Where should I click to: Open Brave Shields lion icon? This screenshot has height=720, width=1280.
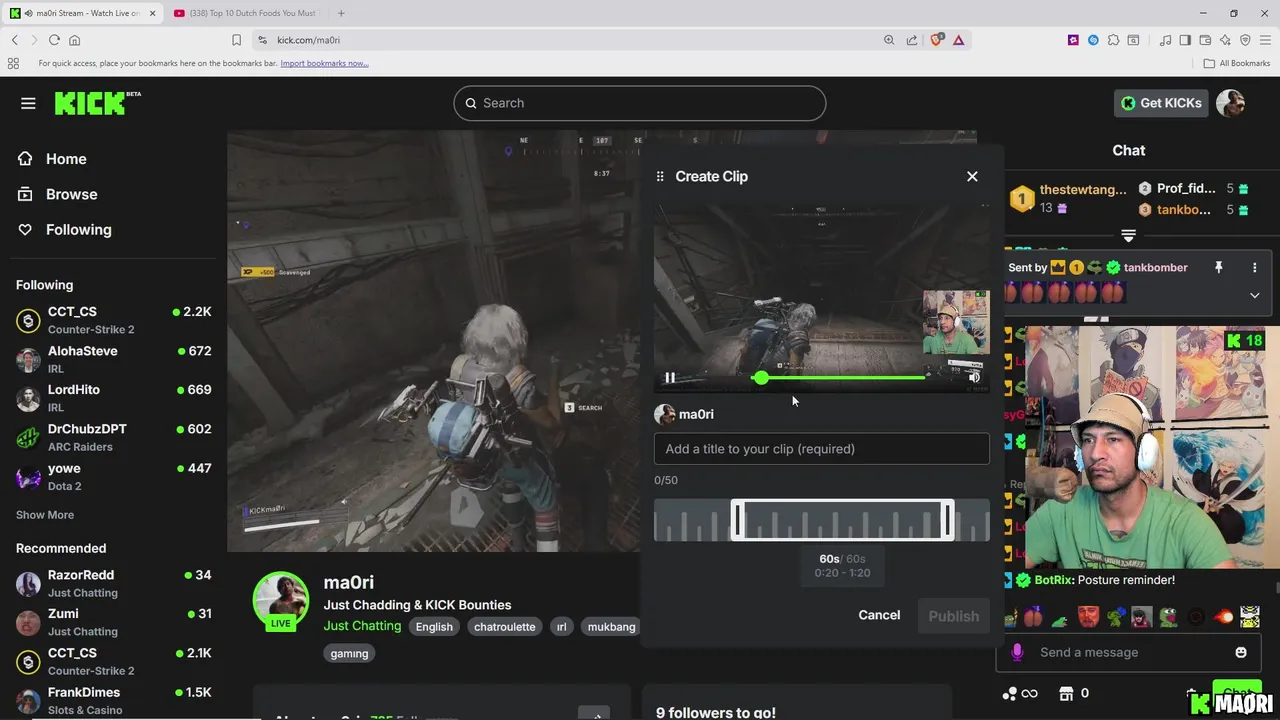click(x=937, y=40)
